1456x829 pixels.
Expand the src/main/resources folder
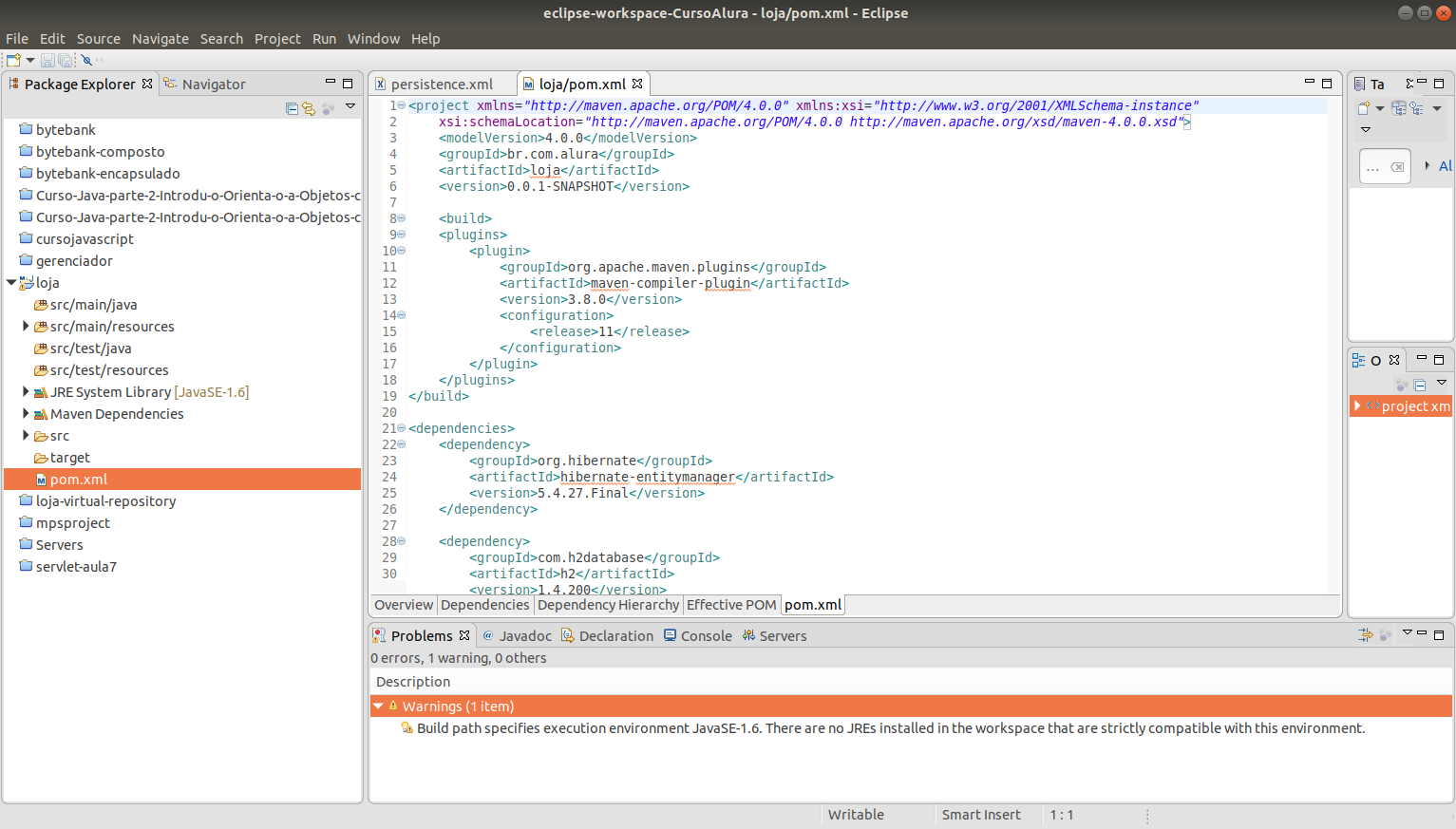click(x=26, y=326)
